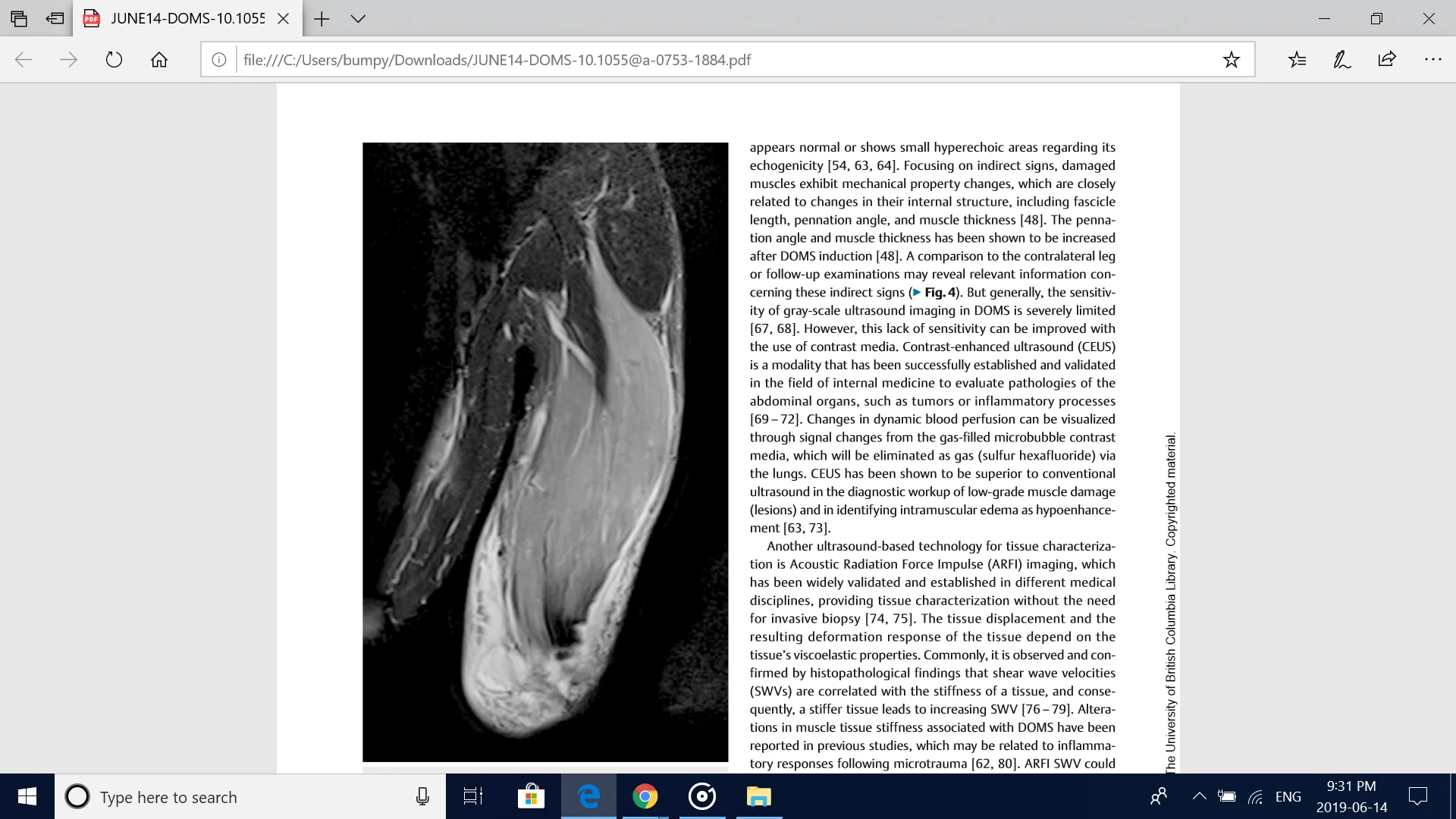Restore down the Edge window

pyautogui.click(x=1376, y=18)
